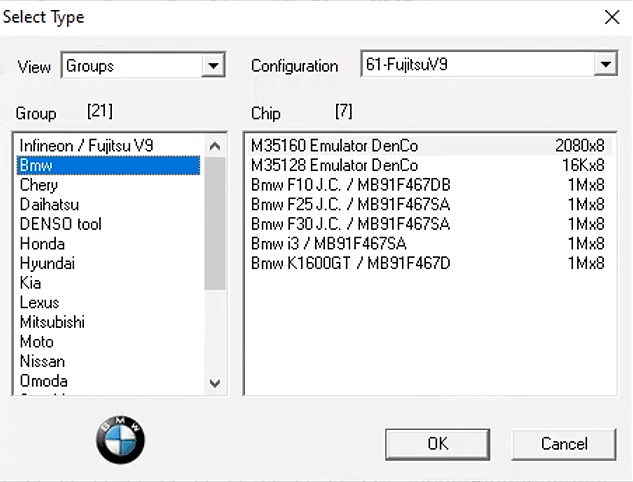
Task: Click the OK button
Action: (438, 444)
